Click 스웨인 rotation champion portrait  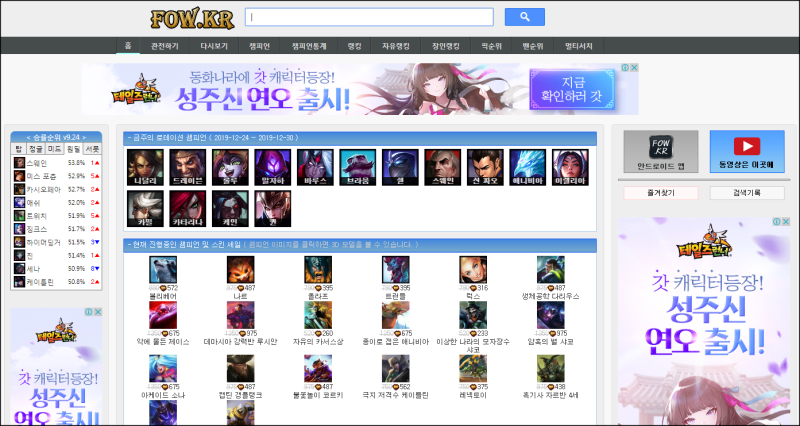[443, 167]
